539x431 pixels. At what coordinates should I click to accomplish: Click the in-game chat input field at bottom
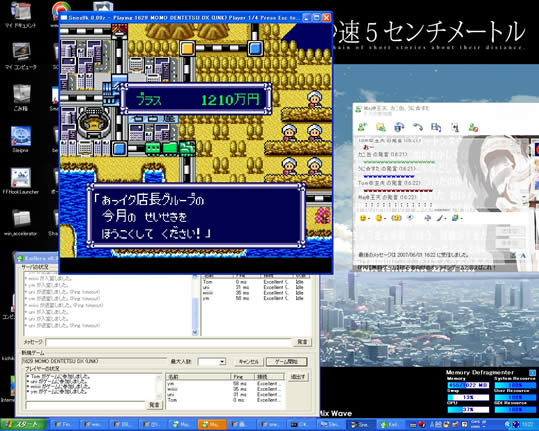coord(85,405)
